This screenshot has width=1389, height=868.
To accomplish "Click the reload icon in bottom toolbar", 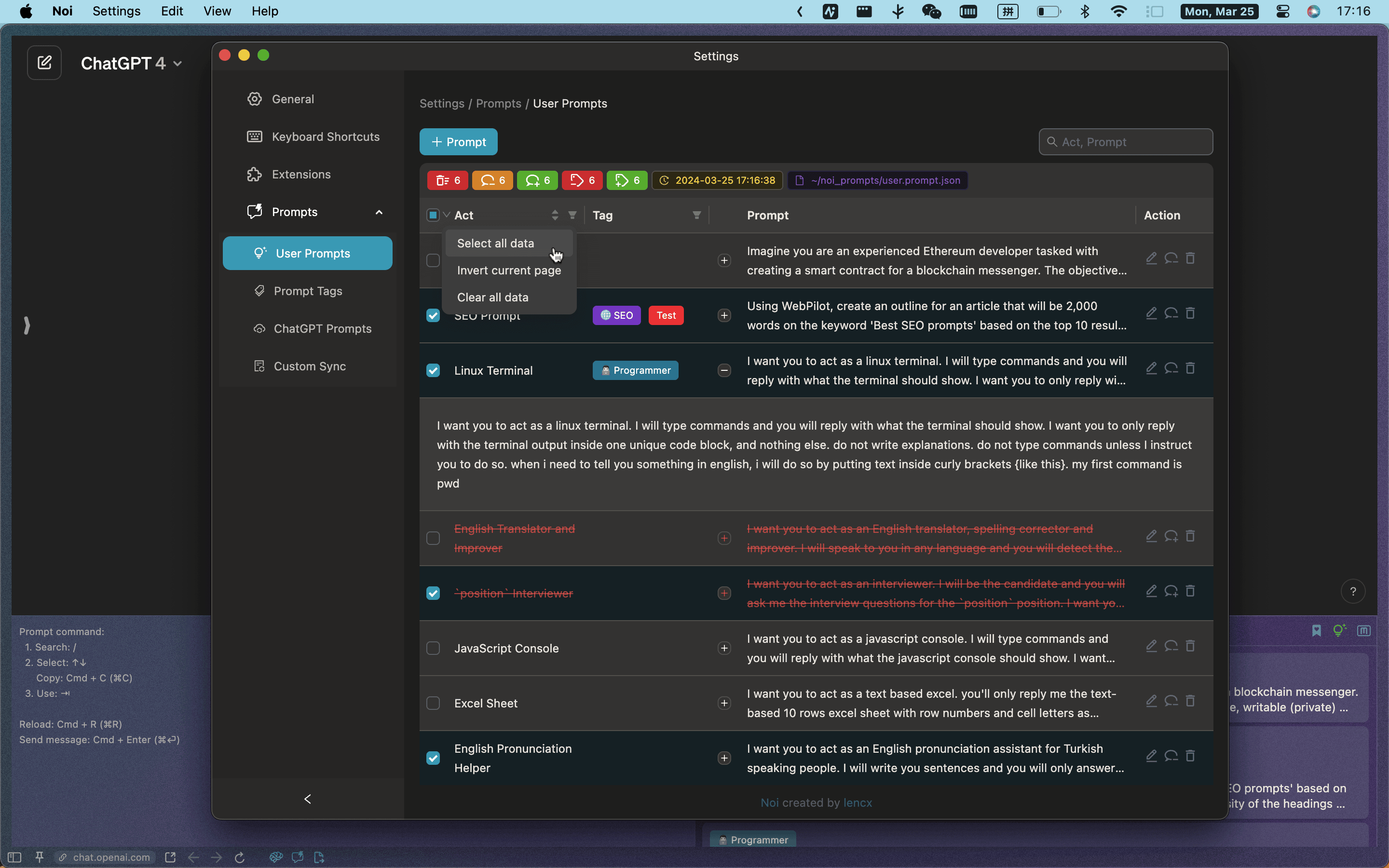I will pyautogui.click(x=240, y=857).
